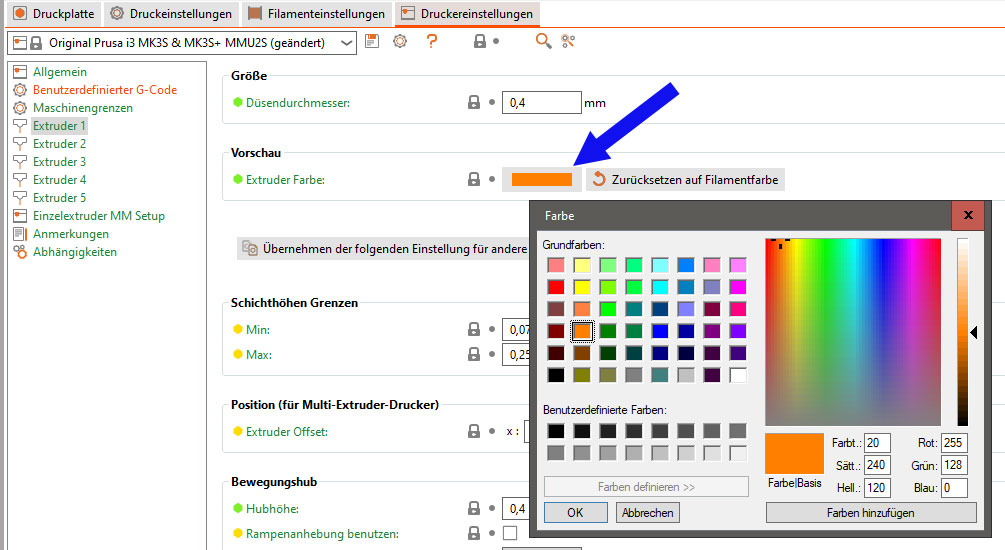Click the lock icon beside Hubhöhe
1005x550 pixels.
(x=475, y=508)
